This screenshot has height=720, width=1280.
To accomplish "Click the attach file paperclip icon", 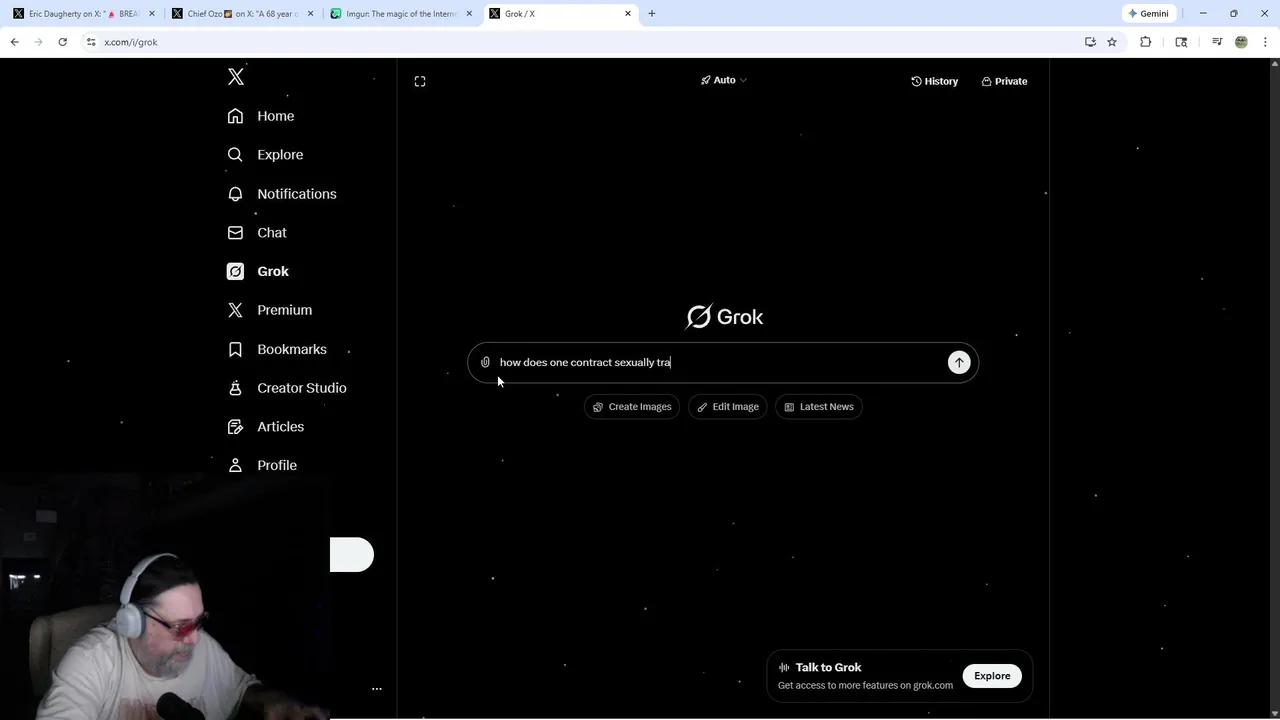I will [x=485, y=362].
